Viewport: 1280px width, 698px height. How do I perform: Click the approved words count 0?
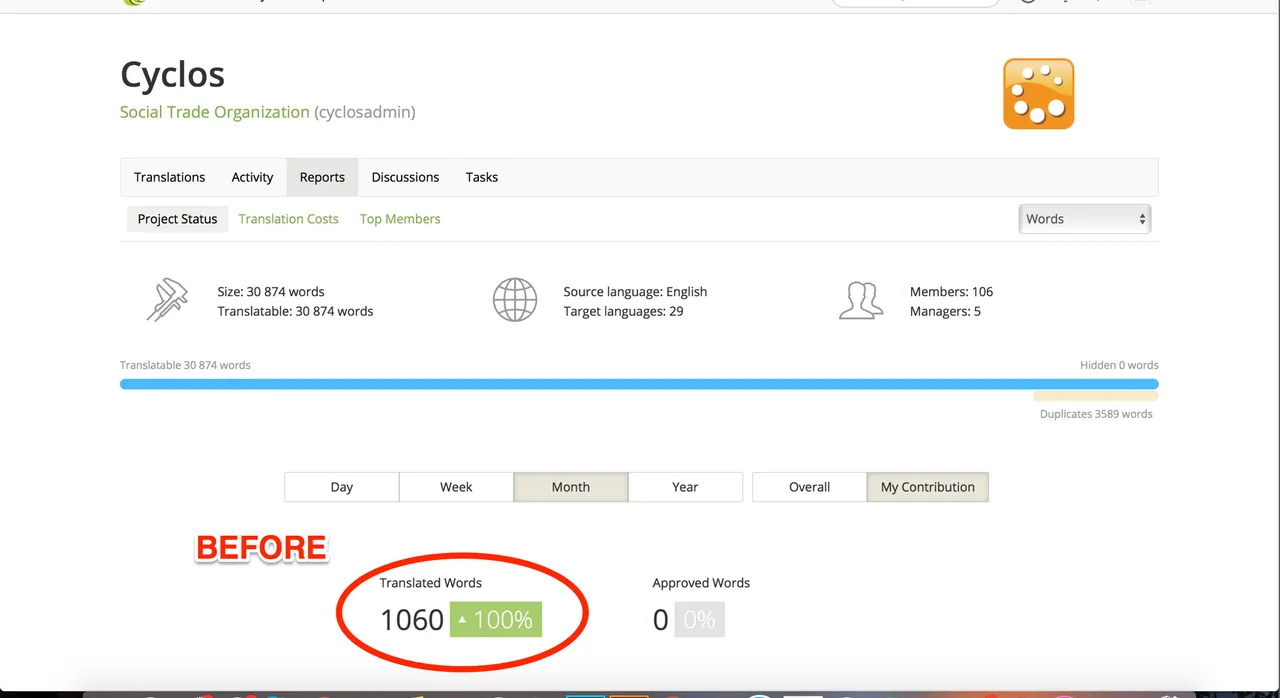click(660, 620)
